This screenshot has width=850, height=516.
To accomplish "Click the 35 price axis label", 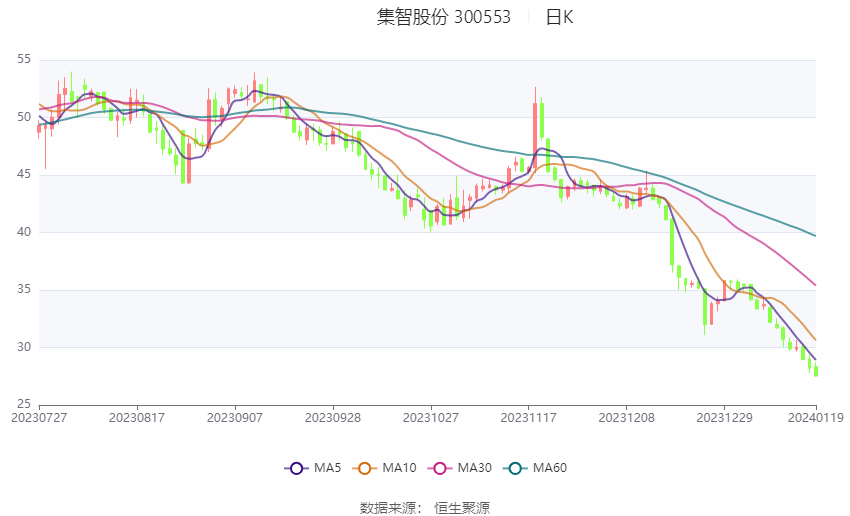I will [24, 289].
